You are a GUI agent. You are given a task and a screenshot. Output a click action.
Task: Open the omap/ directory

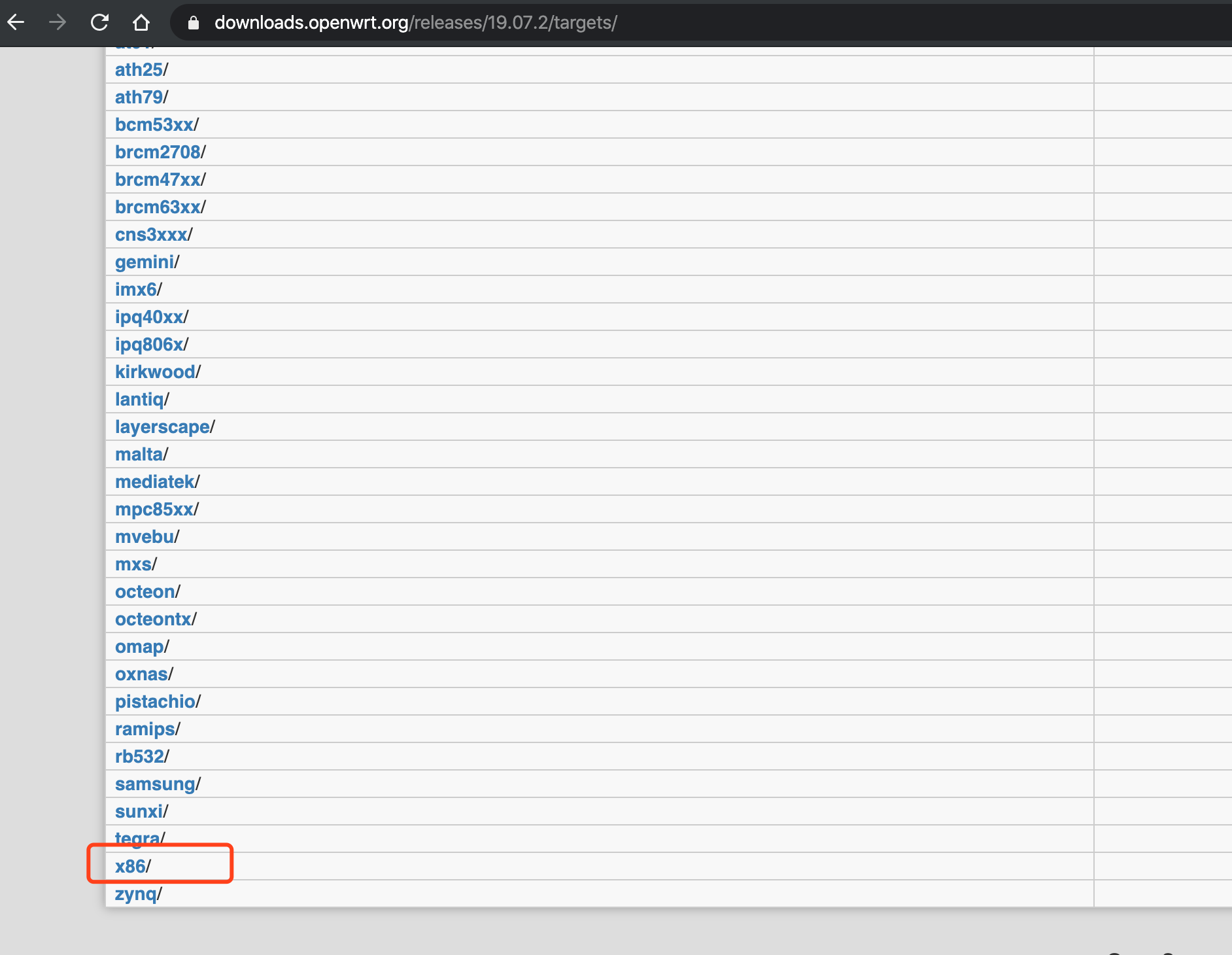[x=139, y=646]
